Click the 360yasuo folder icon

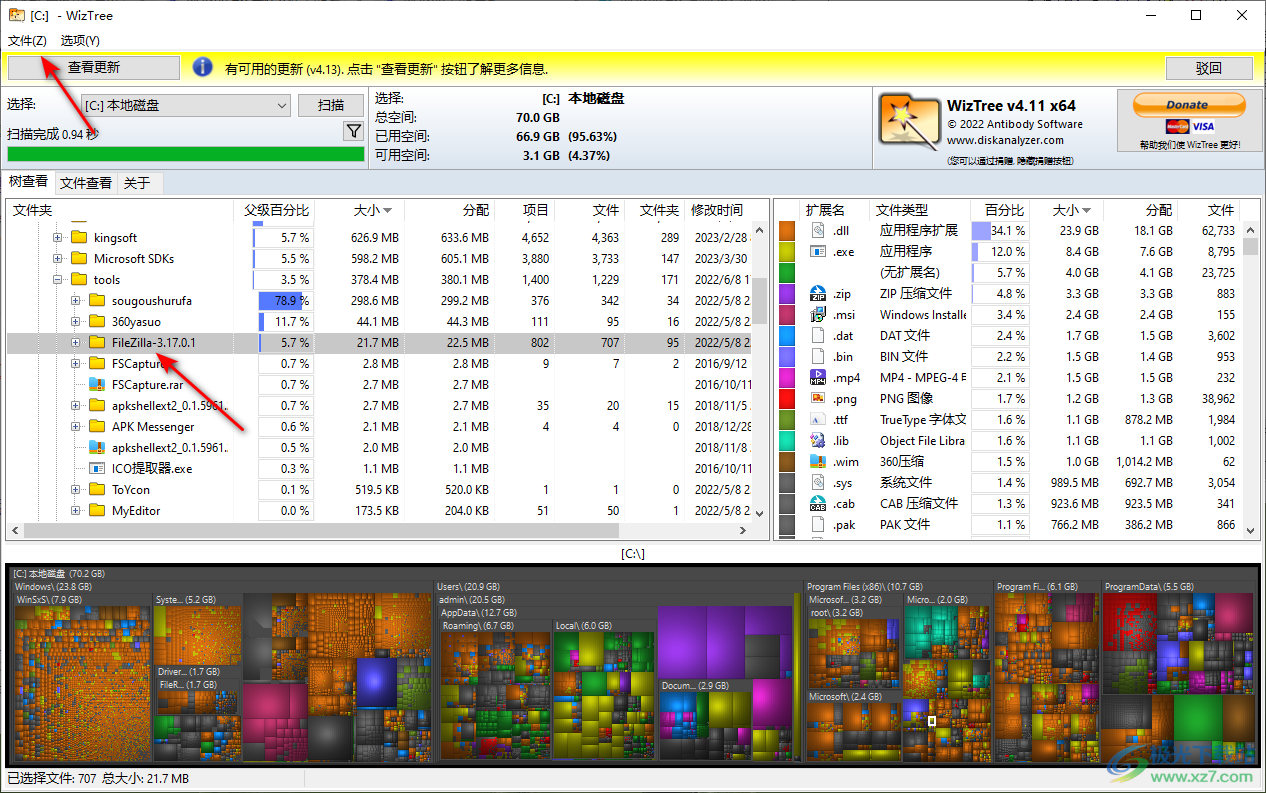[97, 322]
